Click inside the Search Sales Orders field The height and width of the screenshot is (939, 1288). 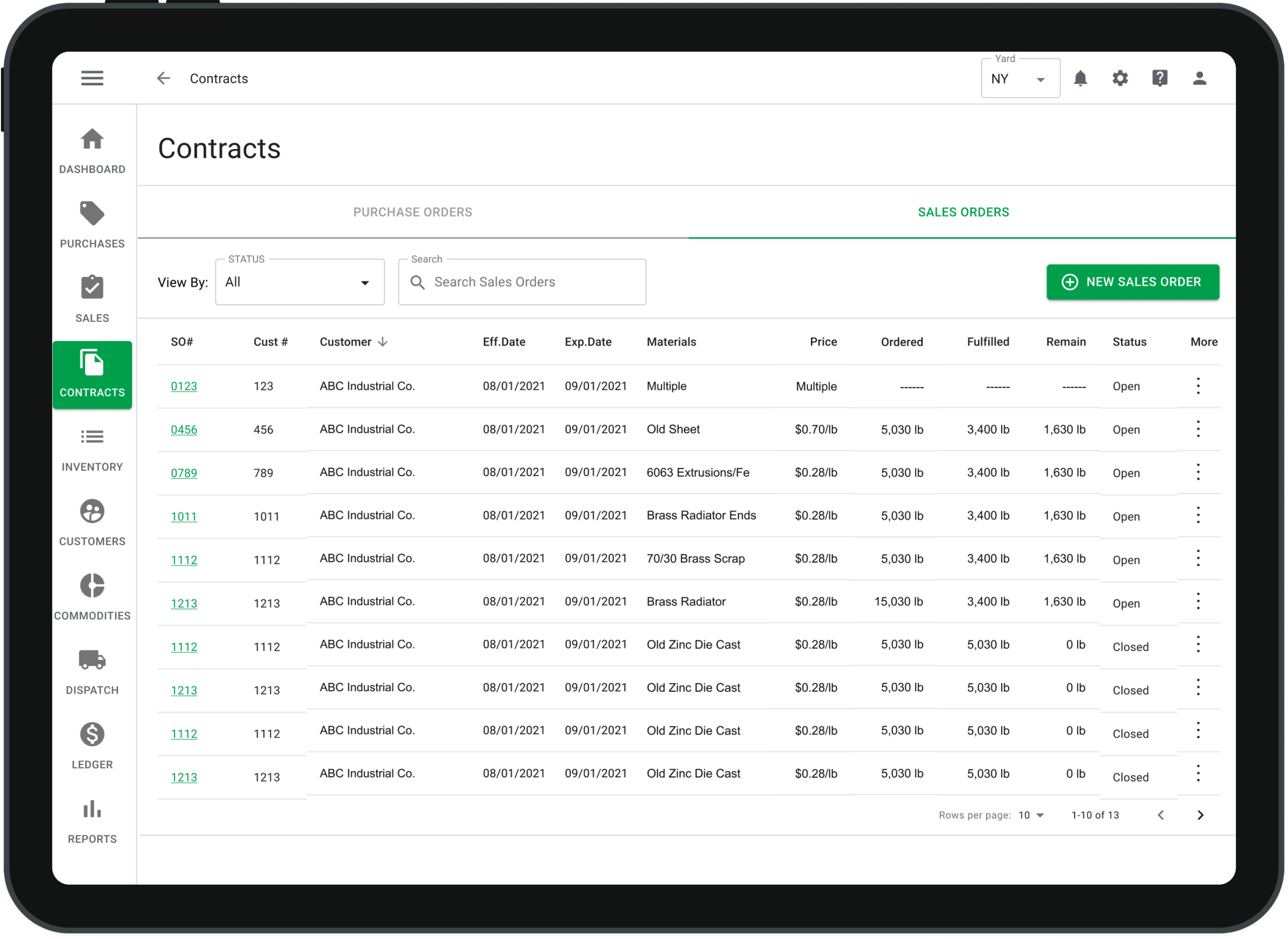point(521,282)
